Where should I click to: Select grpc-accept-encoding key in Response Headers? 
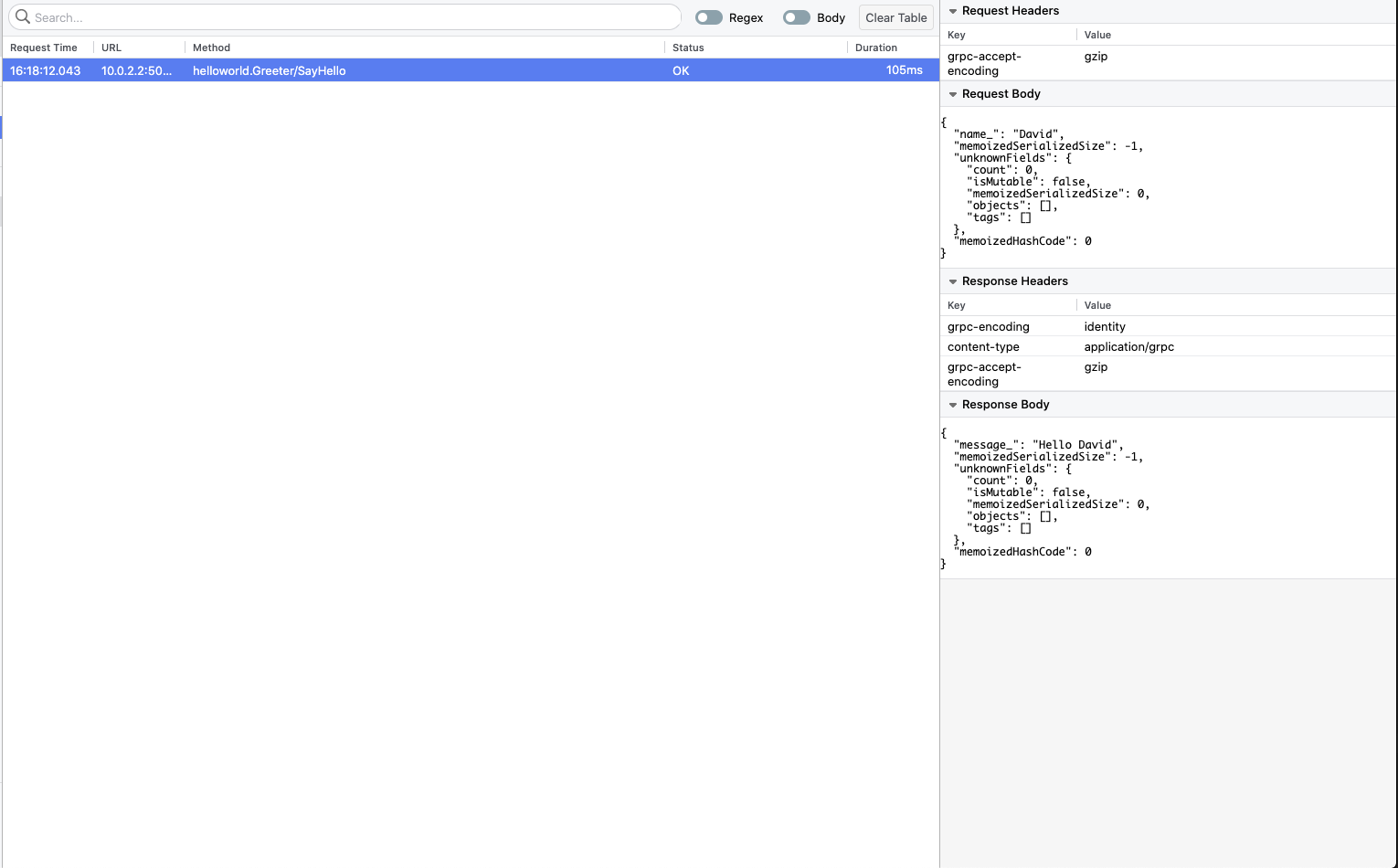[x=984, y=374]
